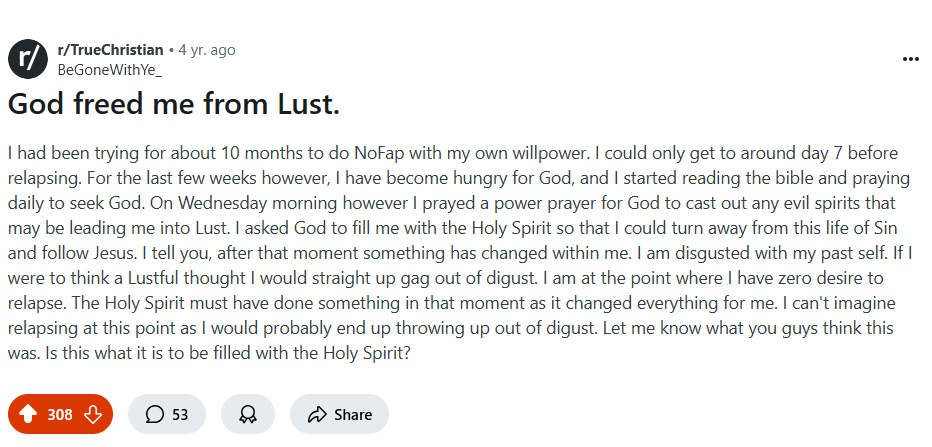Click the 308 vote score
The height and width of the screenshot is (447, 932).
point(60,414)
